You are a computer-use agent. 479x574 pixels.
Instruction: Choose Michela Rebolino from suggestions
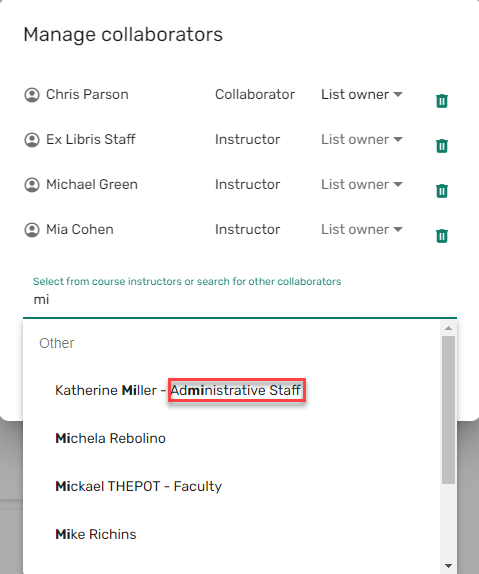pyautogui.click(x=232, y=438)
